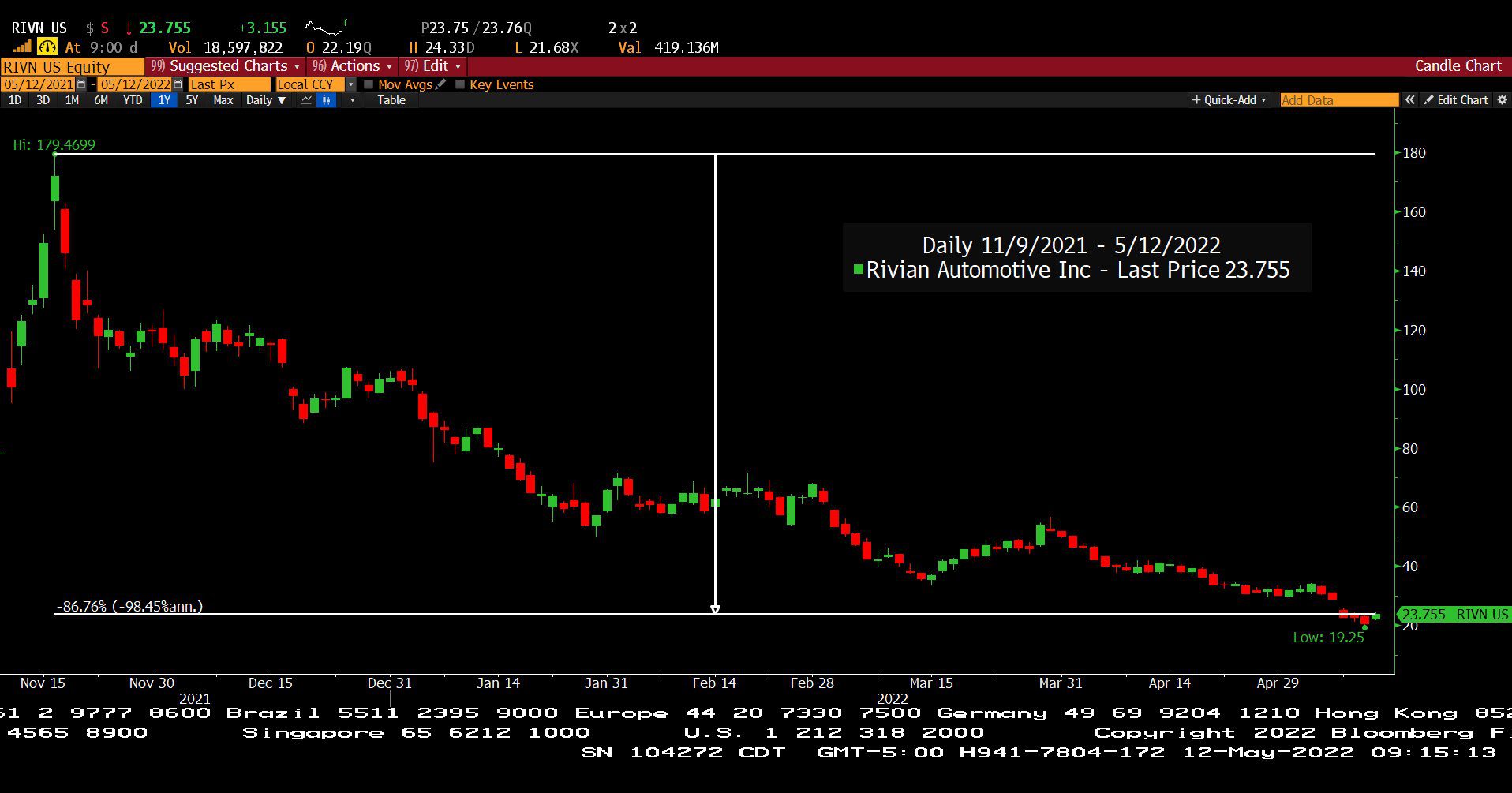Screen dimensions: 1512x793
Task: Click the Add Data input field
Action: [1339, 100]
